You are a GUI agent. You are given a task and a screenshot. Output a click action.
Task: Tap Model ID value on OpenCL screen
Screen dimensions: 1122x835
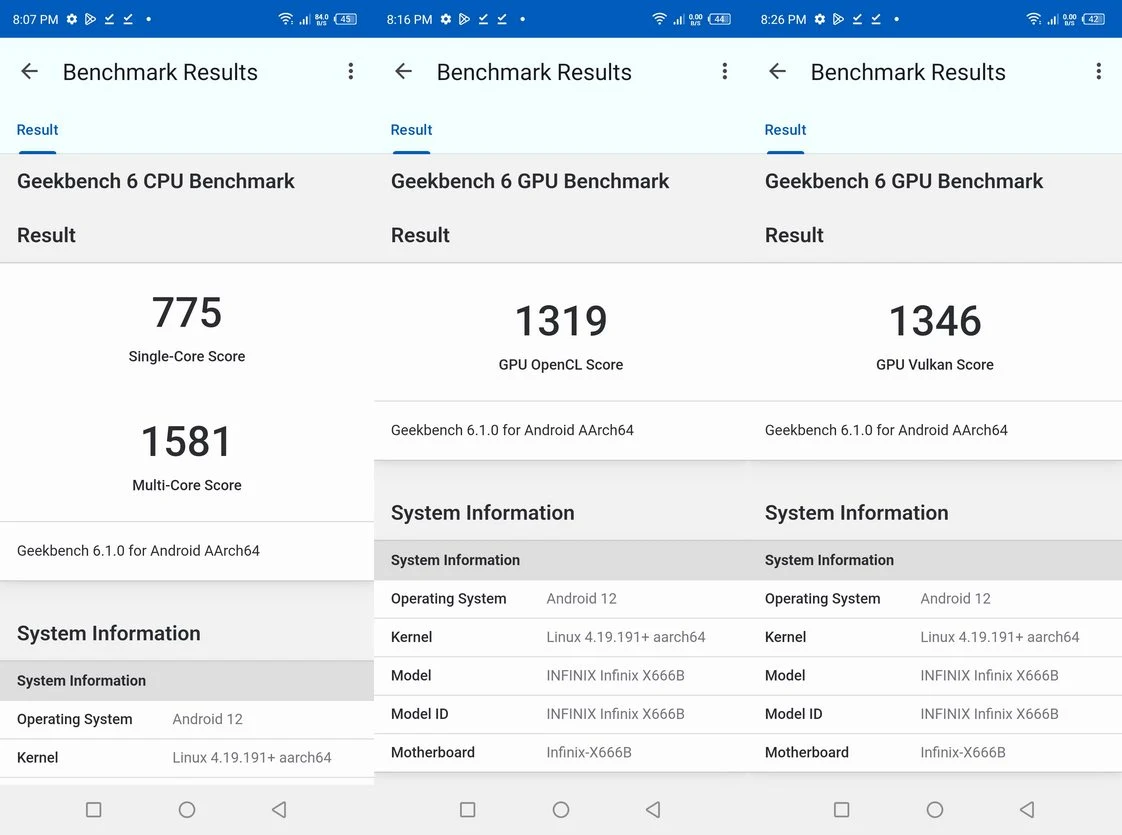[x=615, y=714]
